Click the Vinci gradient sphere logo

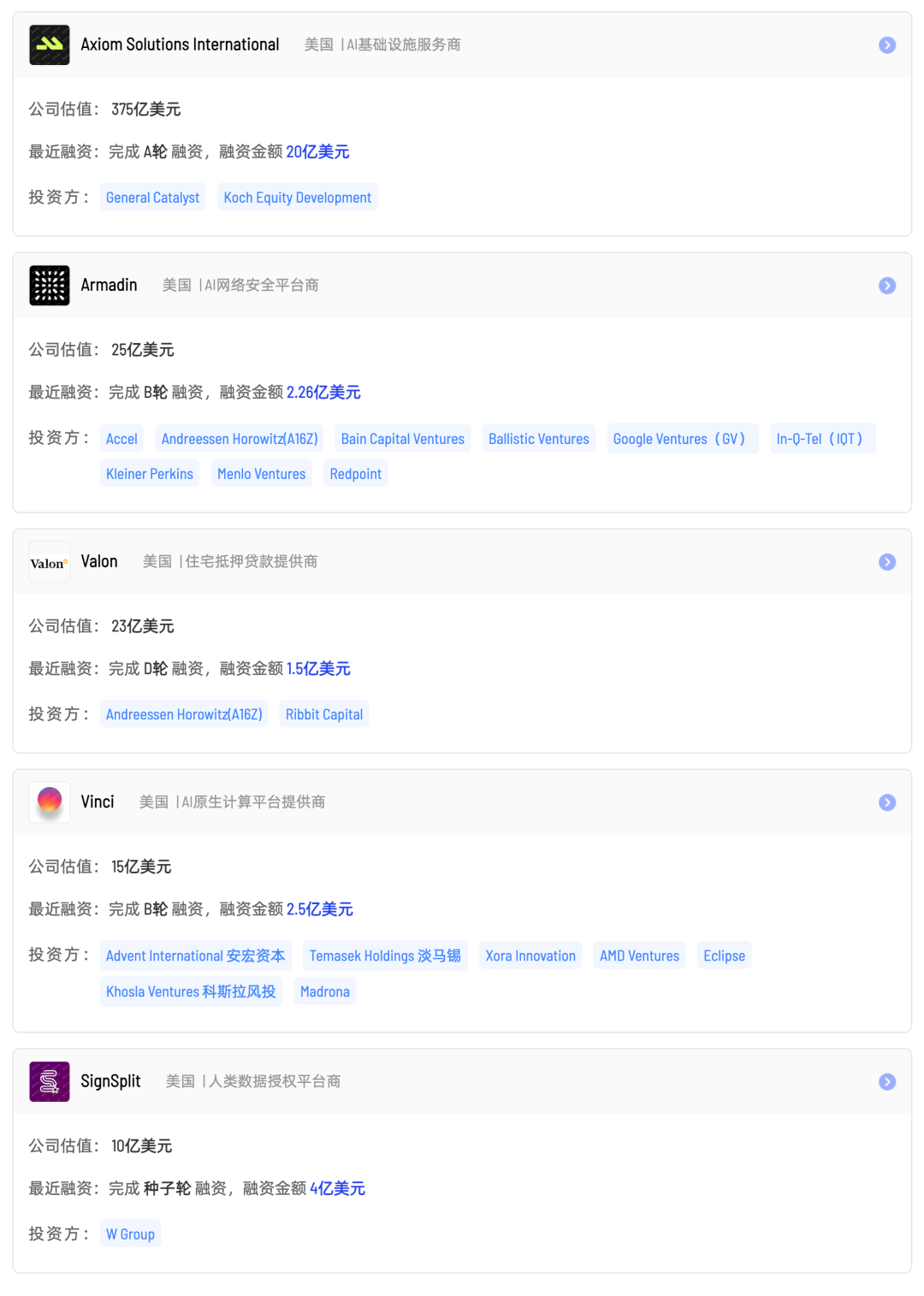click(x=50, y=802)
